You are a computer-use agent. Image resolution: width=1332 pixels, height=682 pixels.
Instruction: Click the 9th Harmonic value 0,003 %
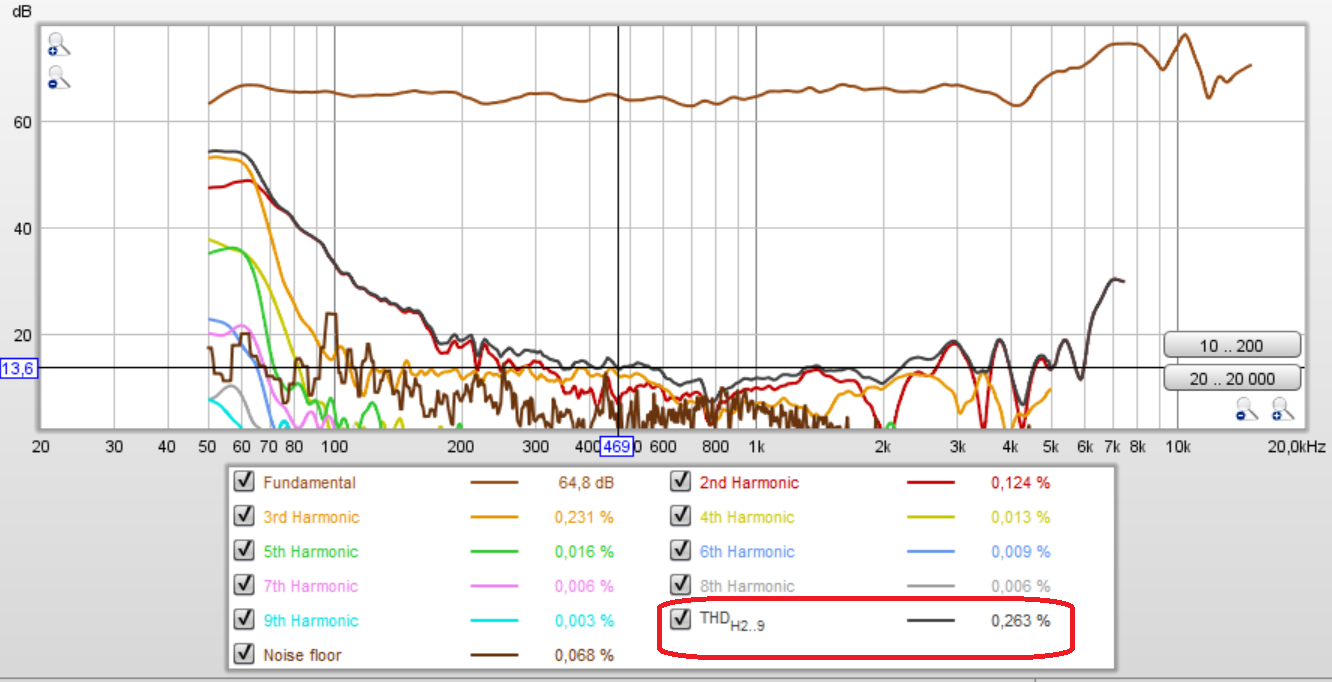[x=584, y=621]
